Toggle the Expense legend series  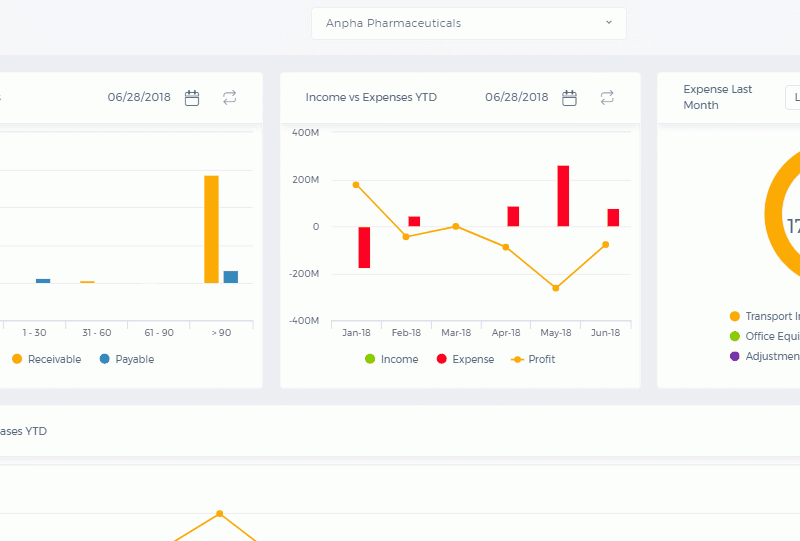click(x=465, y=359)
